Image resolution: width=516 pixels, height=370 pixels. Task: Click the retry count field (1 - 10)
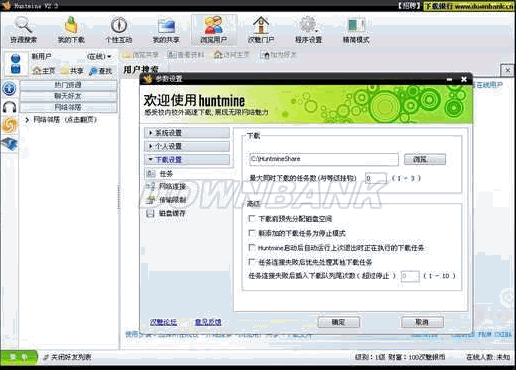[410, 276]
